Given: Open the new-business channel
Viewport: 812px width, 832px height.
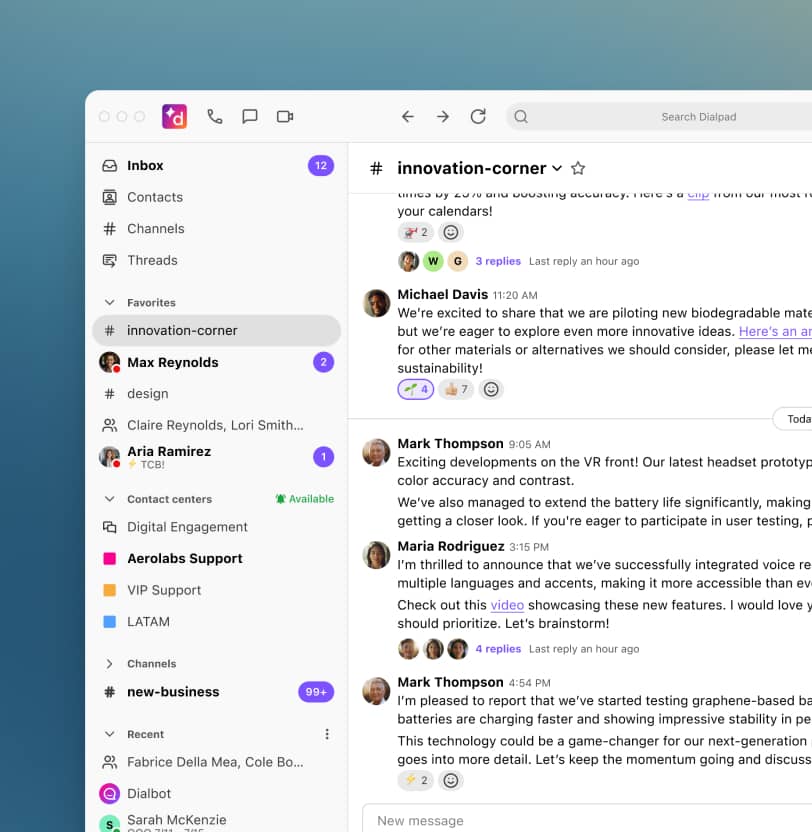Looking at the screenshot, I should (x=217, y=692).
